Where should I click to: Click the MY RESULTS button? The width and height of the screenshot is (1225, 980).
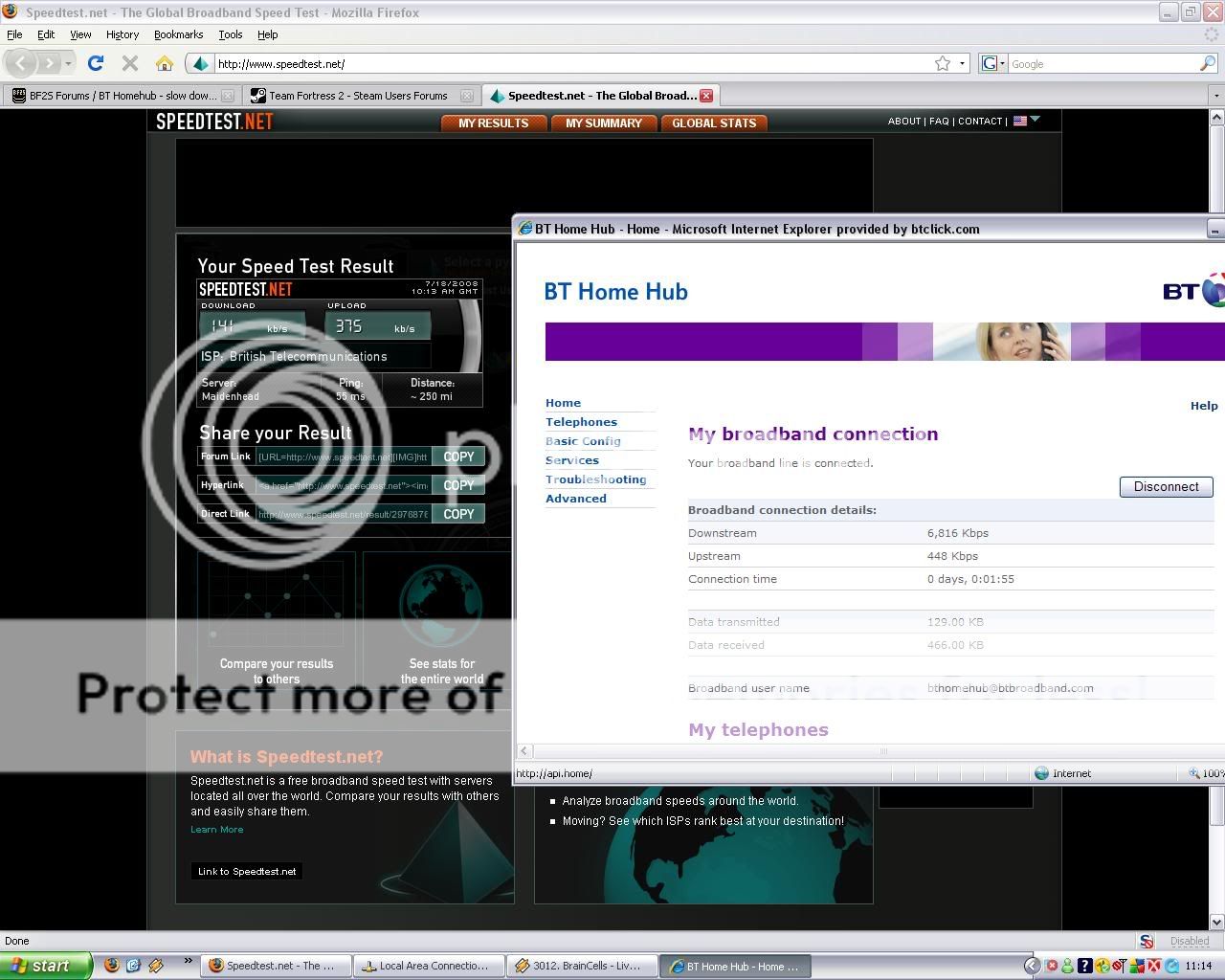click(x=493, y=122)
